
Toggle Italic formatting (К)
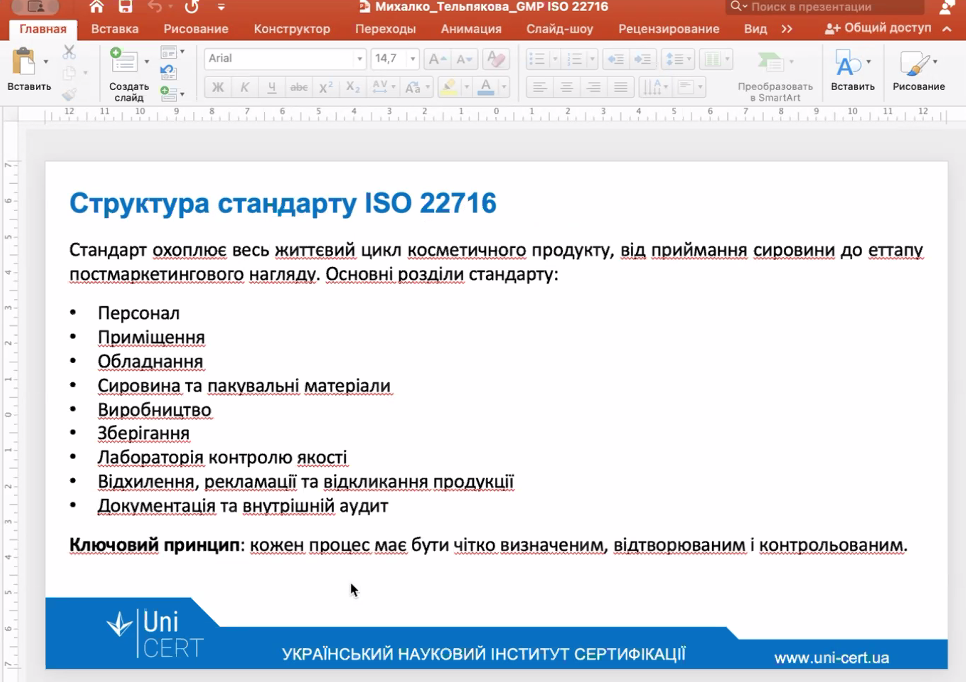(x=245, y=88)
